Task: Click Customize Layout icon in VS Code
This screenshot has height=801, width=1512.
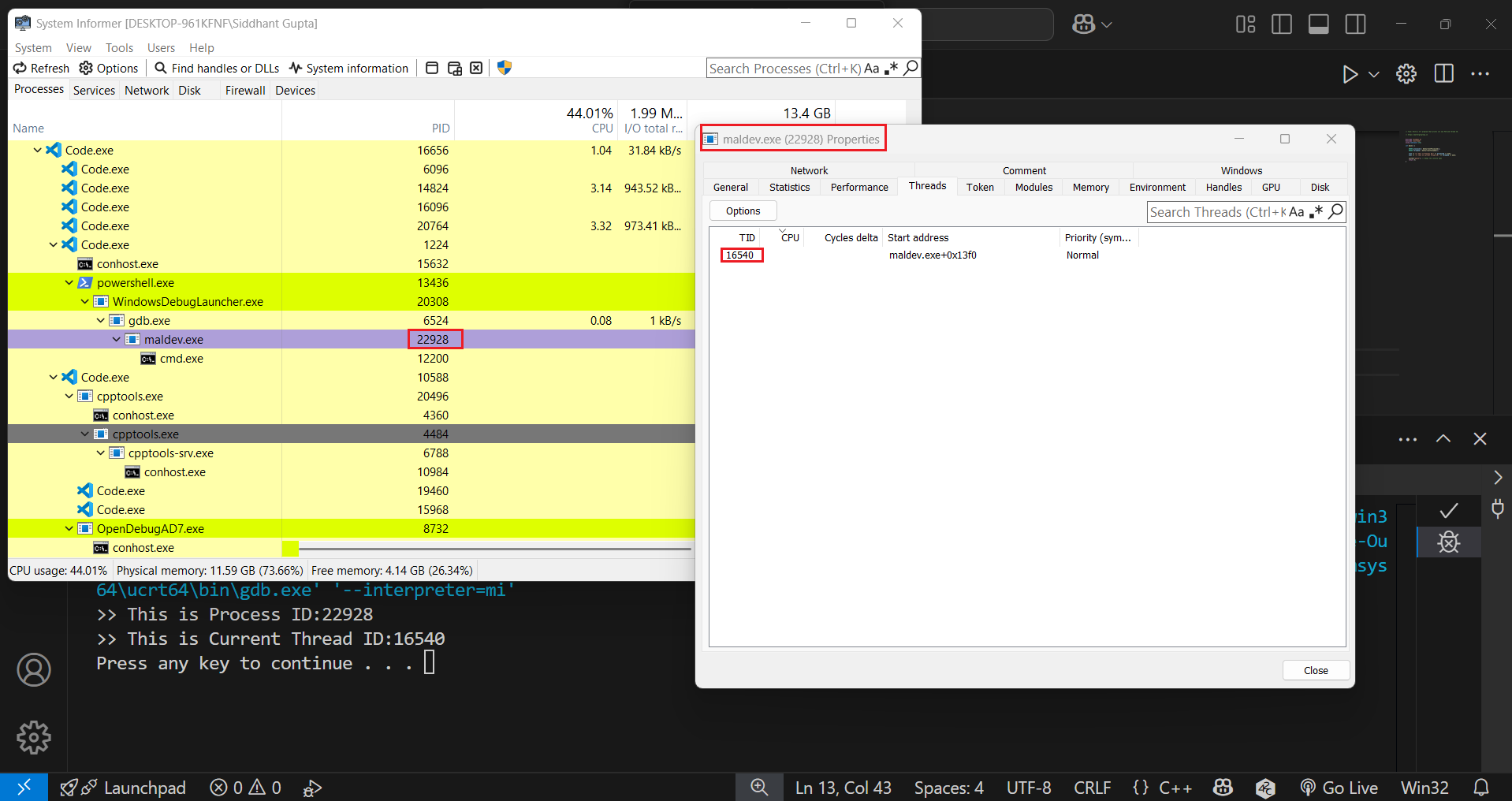Action: [x=1246, y=24]
